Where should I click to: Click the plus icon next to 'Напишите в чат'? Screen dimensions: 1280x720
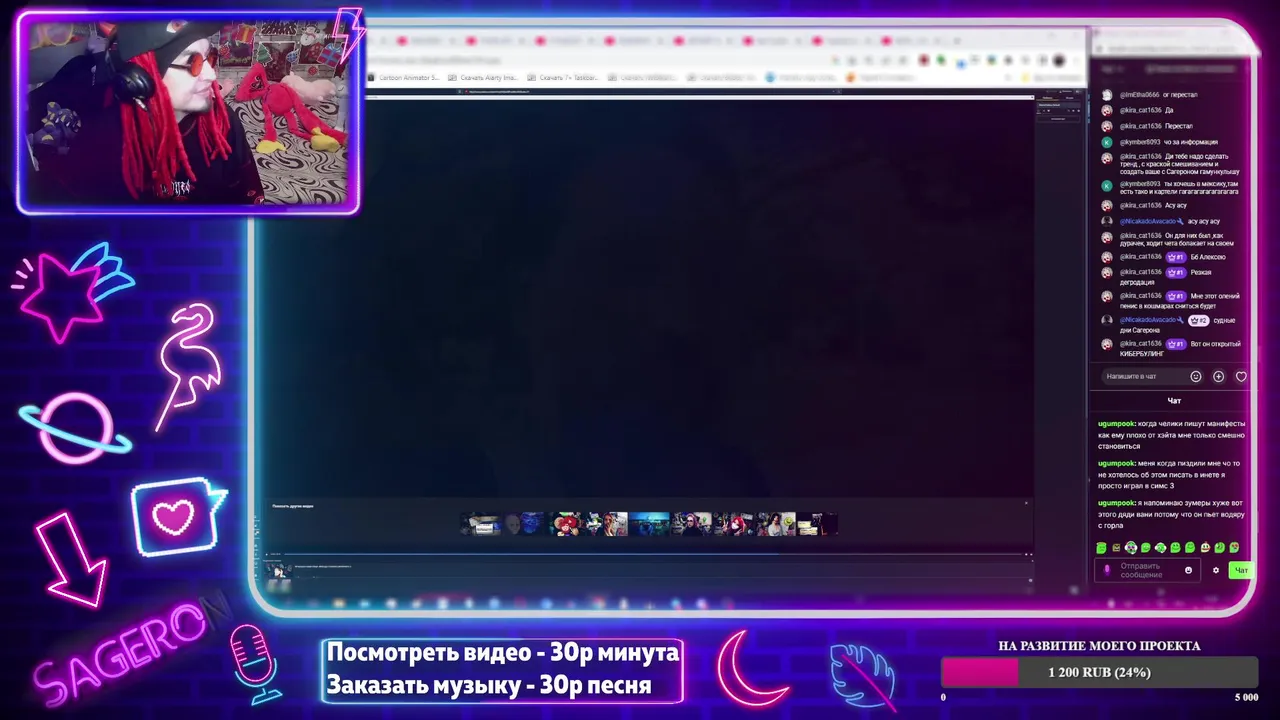(x=1218, y=377)
